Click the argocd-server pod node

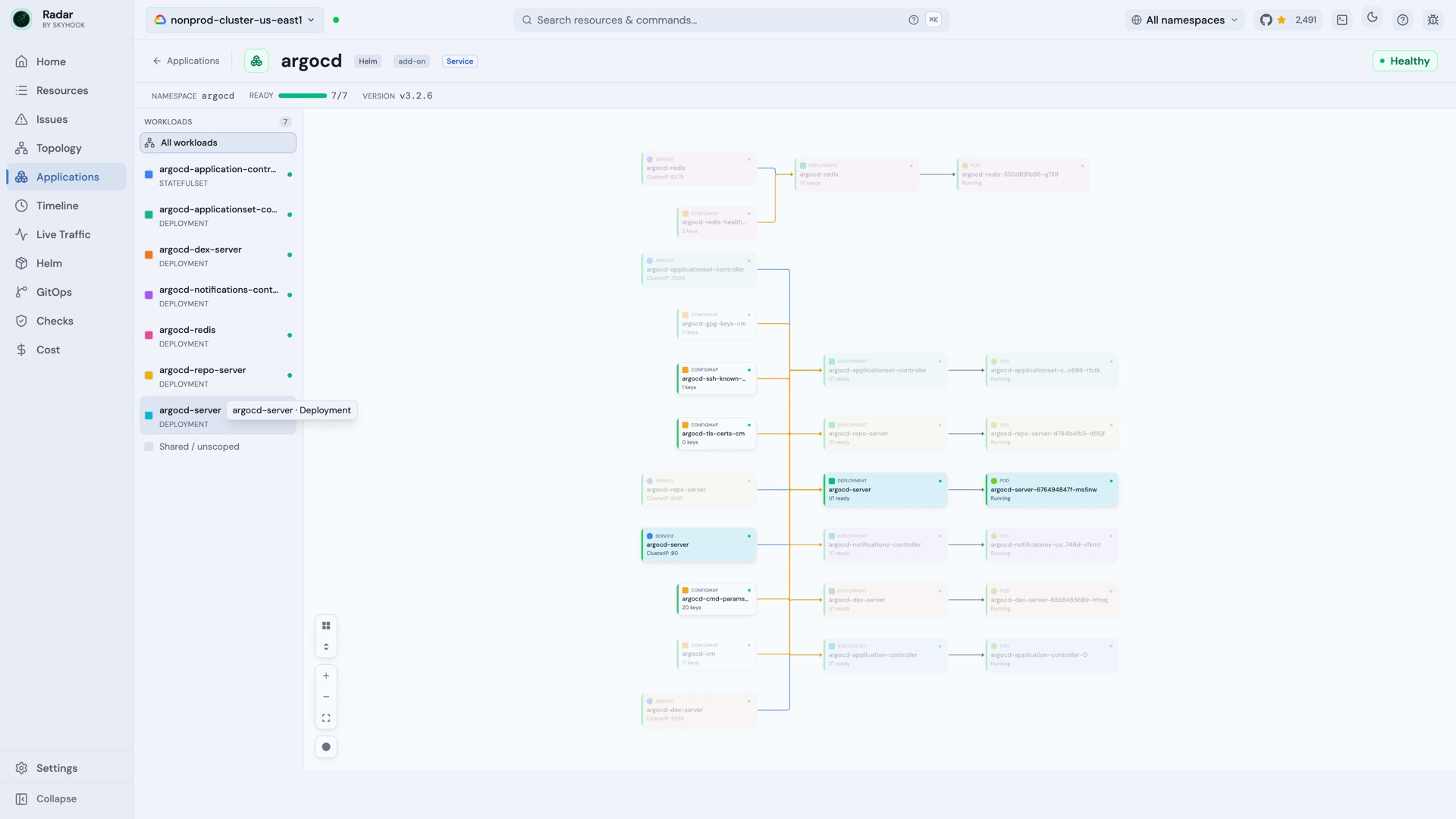[1052, 490]
